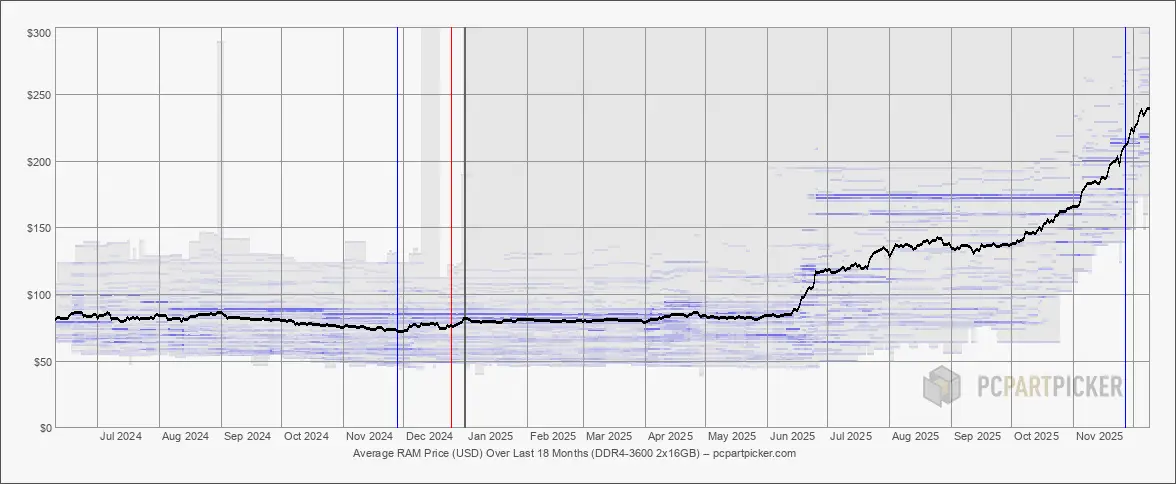1176x484 pixels.
Task: Click the $50 y-axis label
Action: 42,361
